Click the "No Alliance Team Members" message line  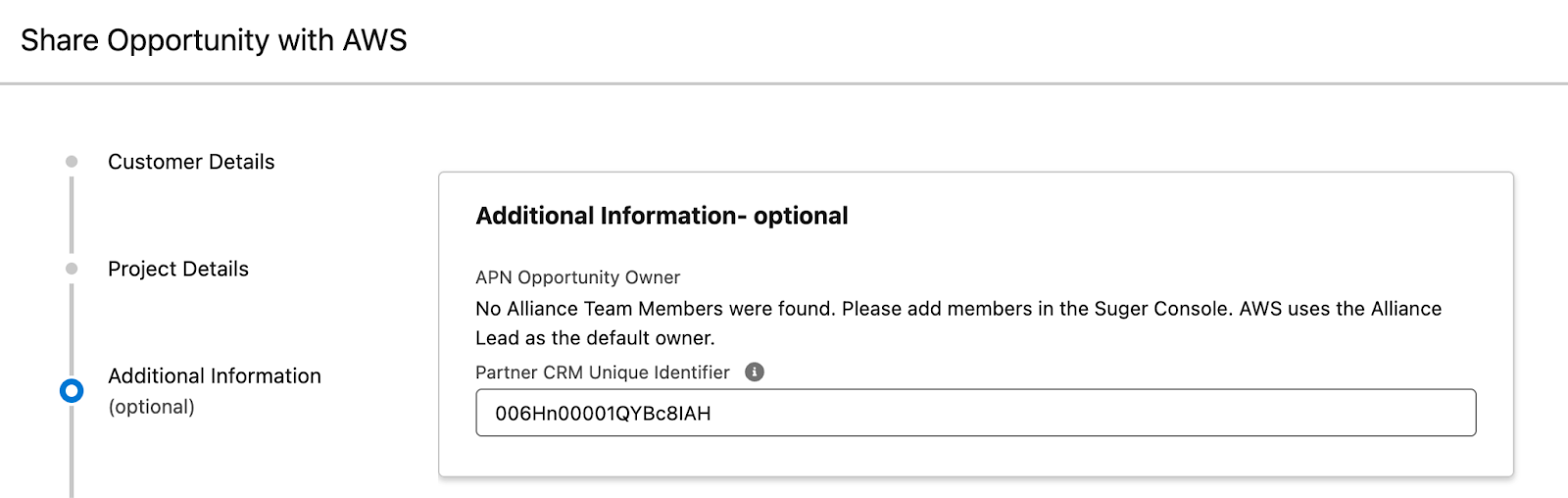[957, 309]
